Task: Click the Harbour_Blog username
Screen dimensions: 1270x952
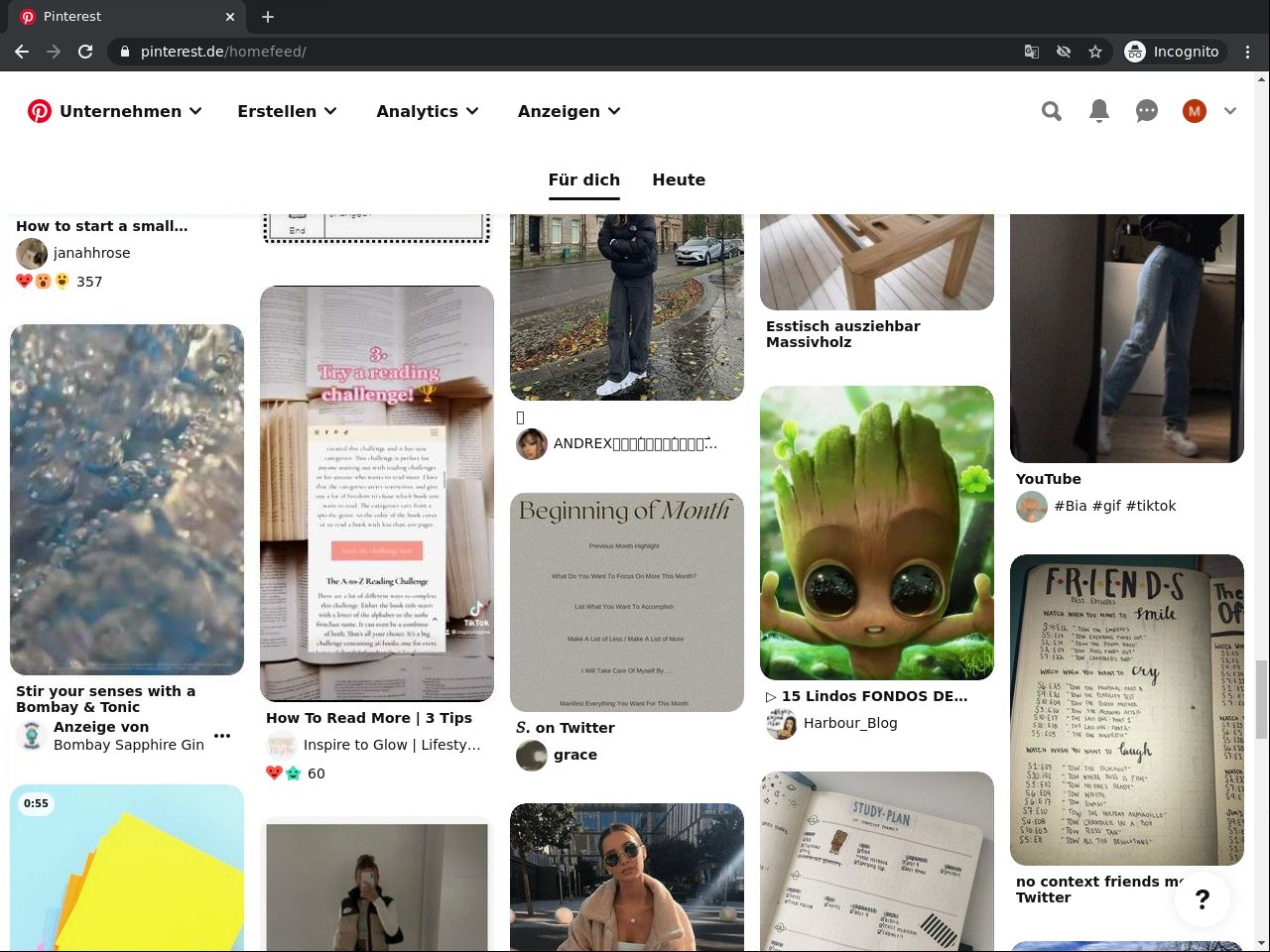Action: [850, 723]
